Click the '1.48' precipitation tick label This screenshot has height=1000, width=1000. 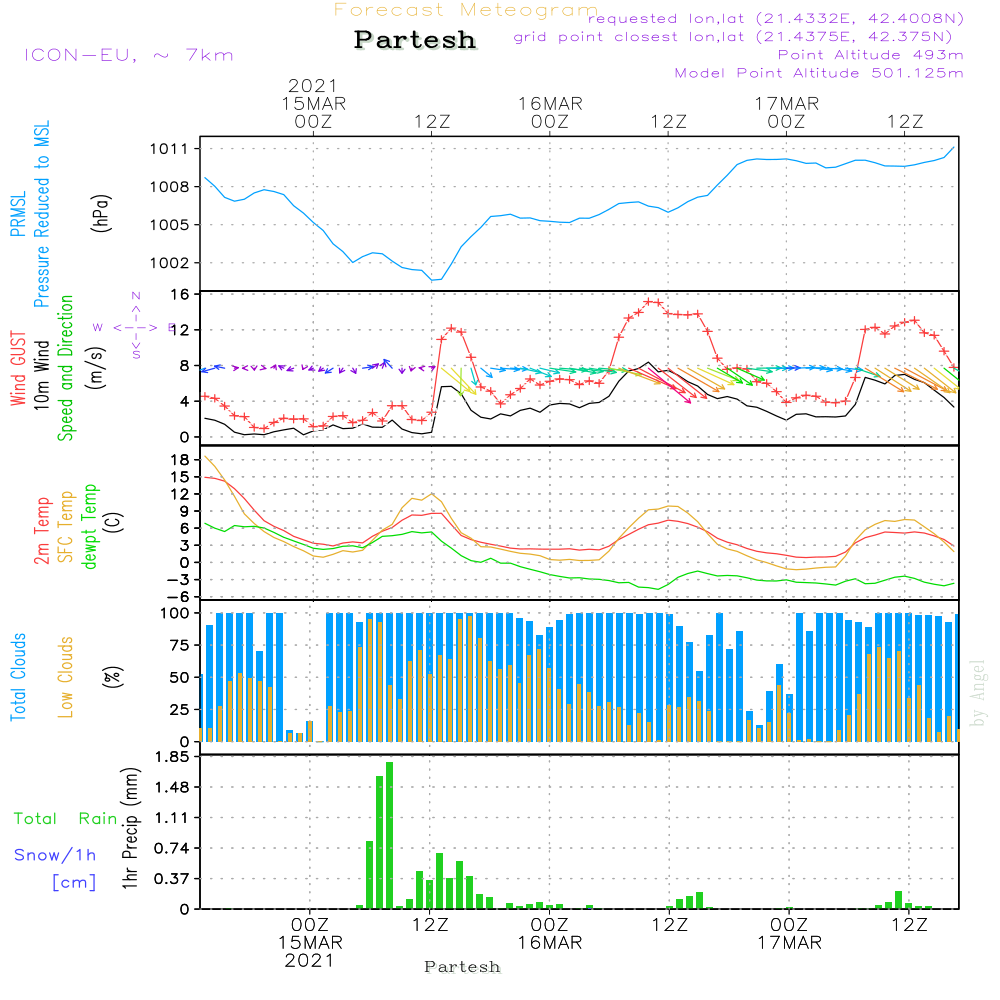coord(172,788)
